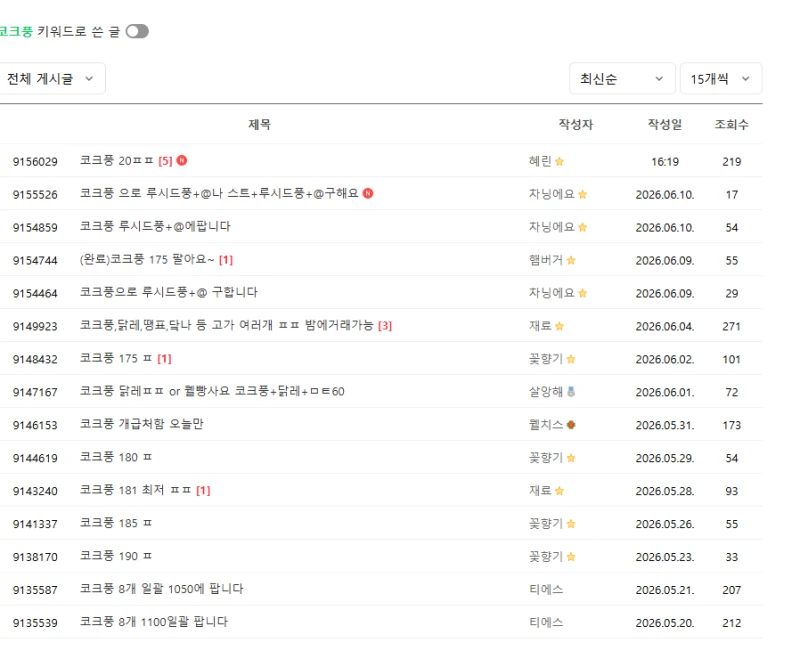Open post 코크풍 루시드풍+@에팝니다

(155, 227)
